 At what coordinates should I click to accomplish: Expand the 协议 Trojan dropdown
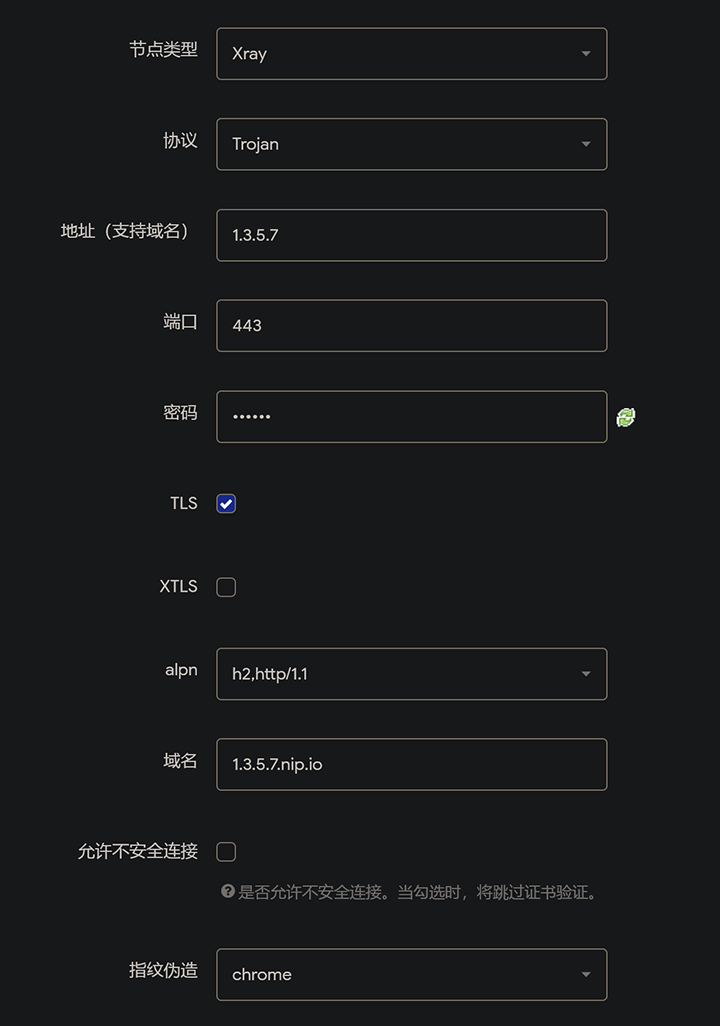click(x=412, y=144)
